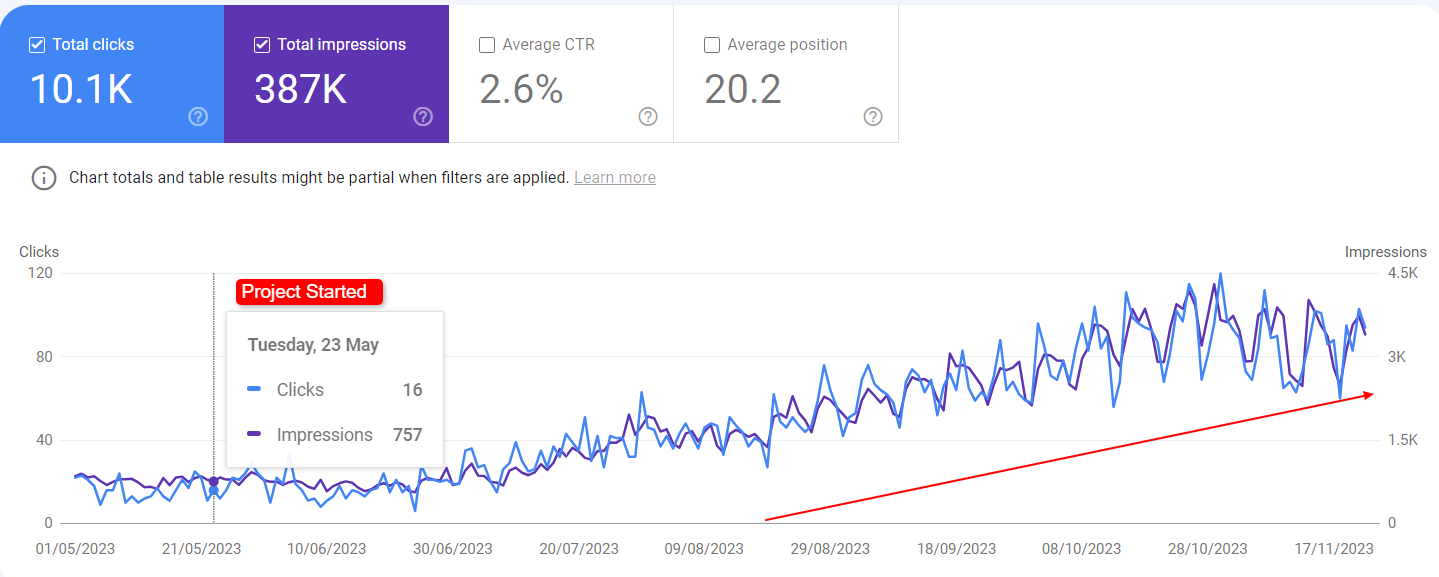Select the 2.6% Average CTR value
Viewport: 1439px width, 577px height.
521,90
